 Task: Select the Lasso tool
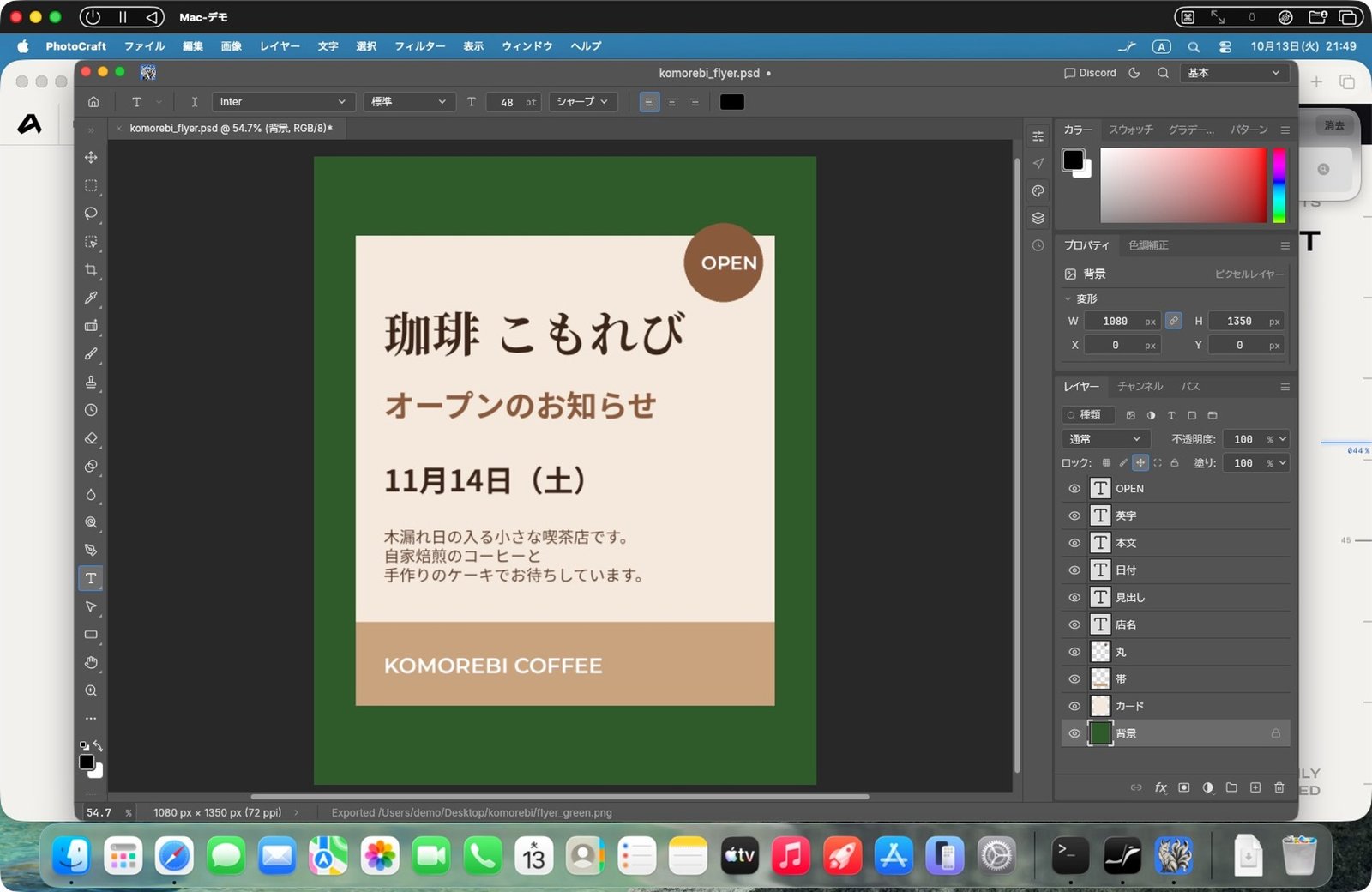pos(91,214)
